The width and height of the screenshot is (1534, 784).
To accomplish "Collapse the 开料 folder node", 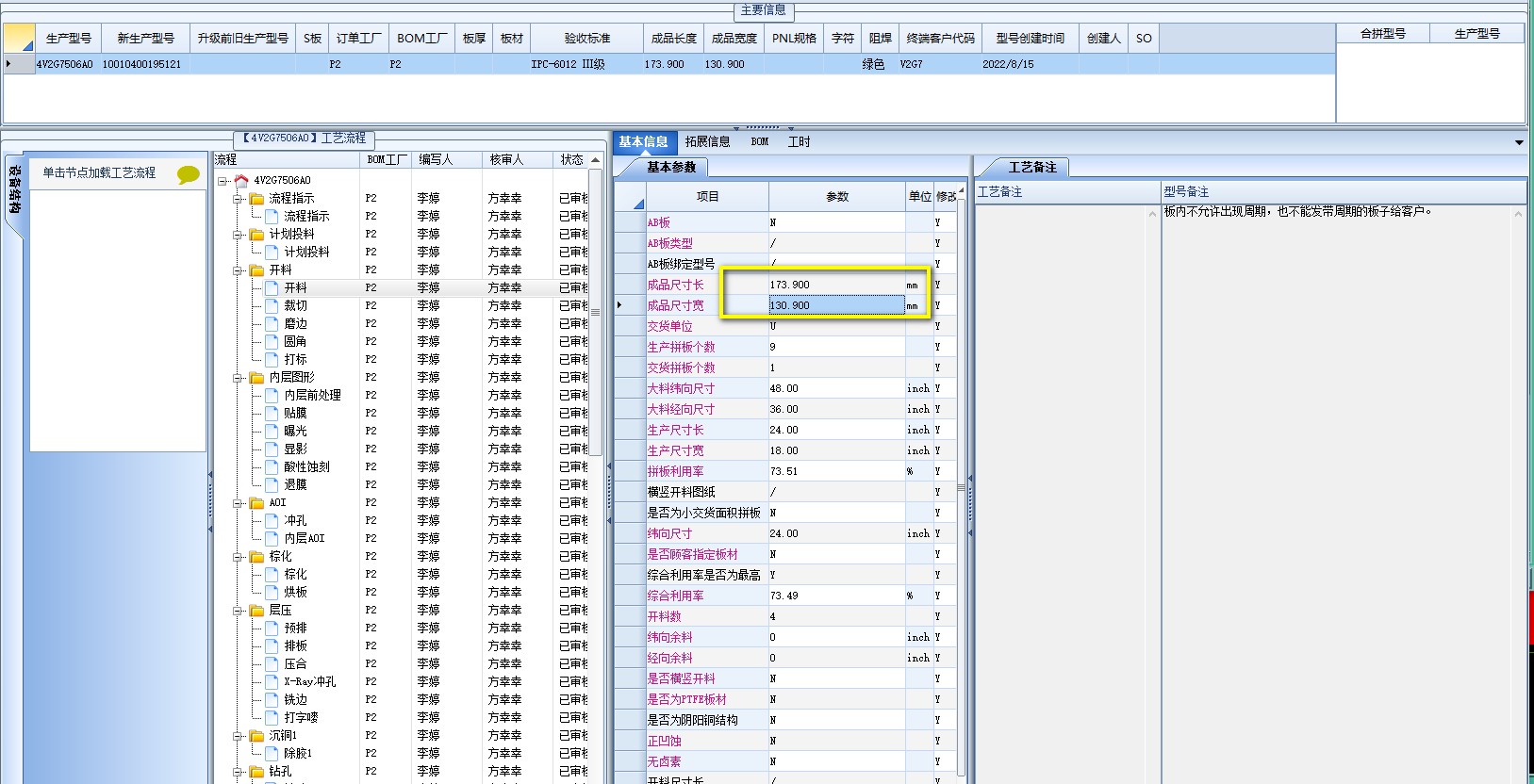I will [238, 270].
